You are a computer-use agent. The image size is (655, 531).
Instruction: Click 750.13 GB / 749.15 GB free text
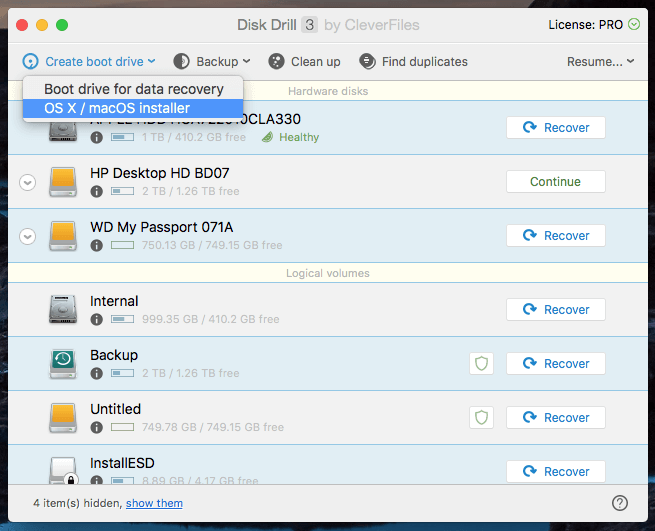pyautogui.click(x=212, y=245)
